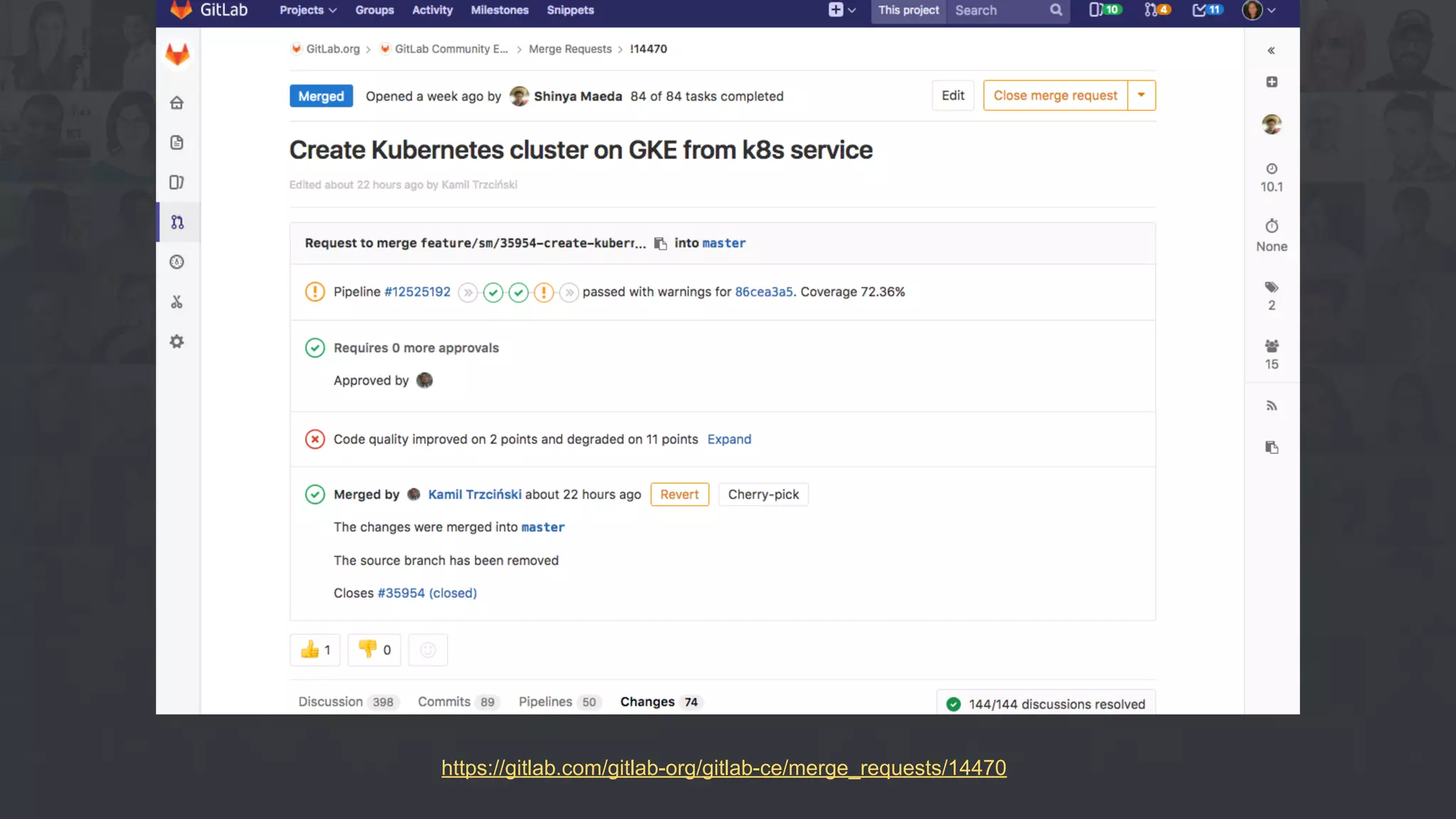The image size is (1456, 819).
Task: Open the gitlab.com merge request URL below
Action: (x=724, y=769)
